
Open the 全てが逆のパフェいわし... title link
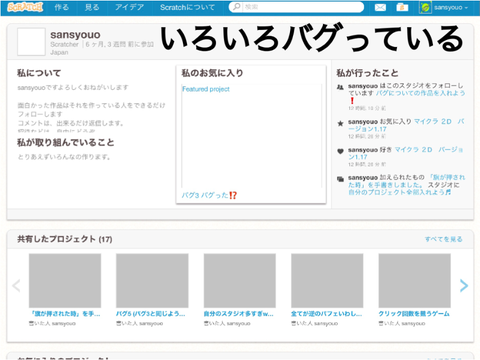[326, 314]
